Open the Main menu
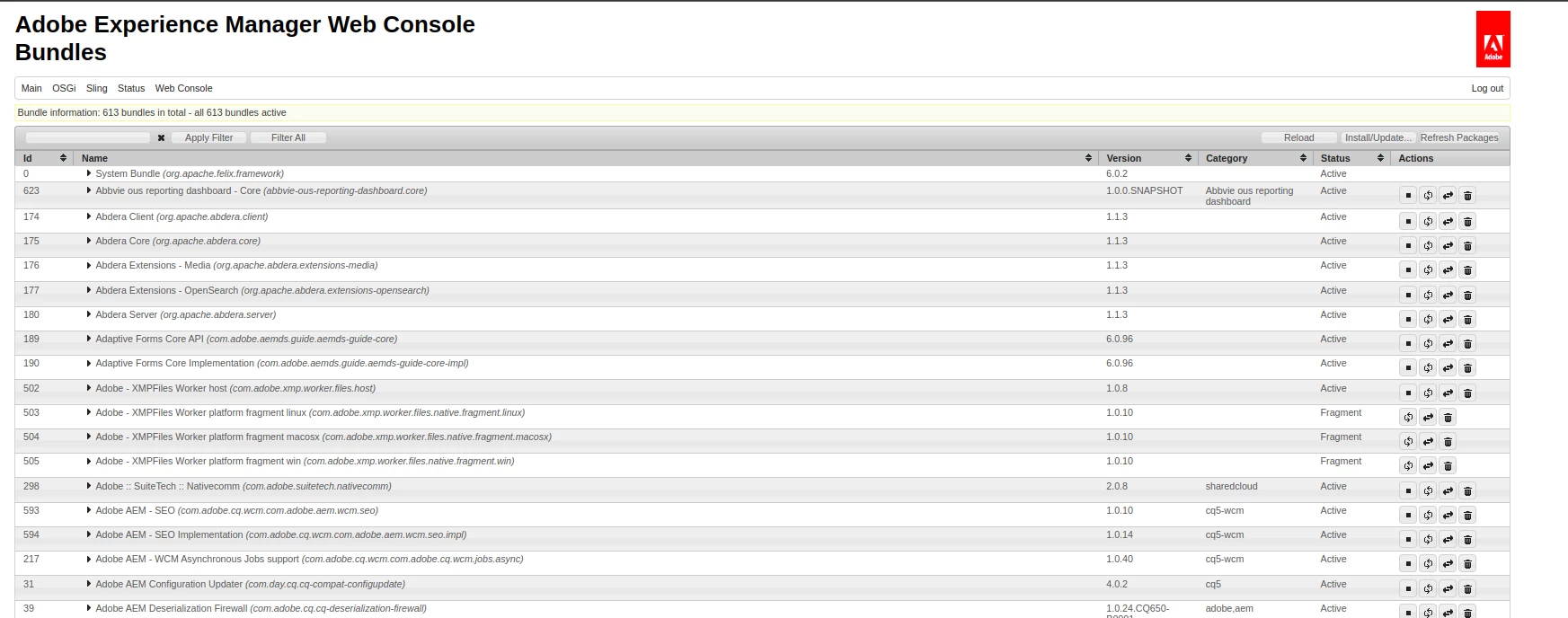Viewport: 1568px width, 618px height. [x=31, y=88]
